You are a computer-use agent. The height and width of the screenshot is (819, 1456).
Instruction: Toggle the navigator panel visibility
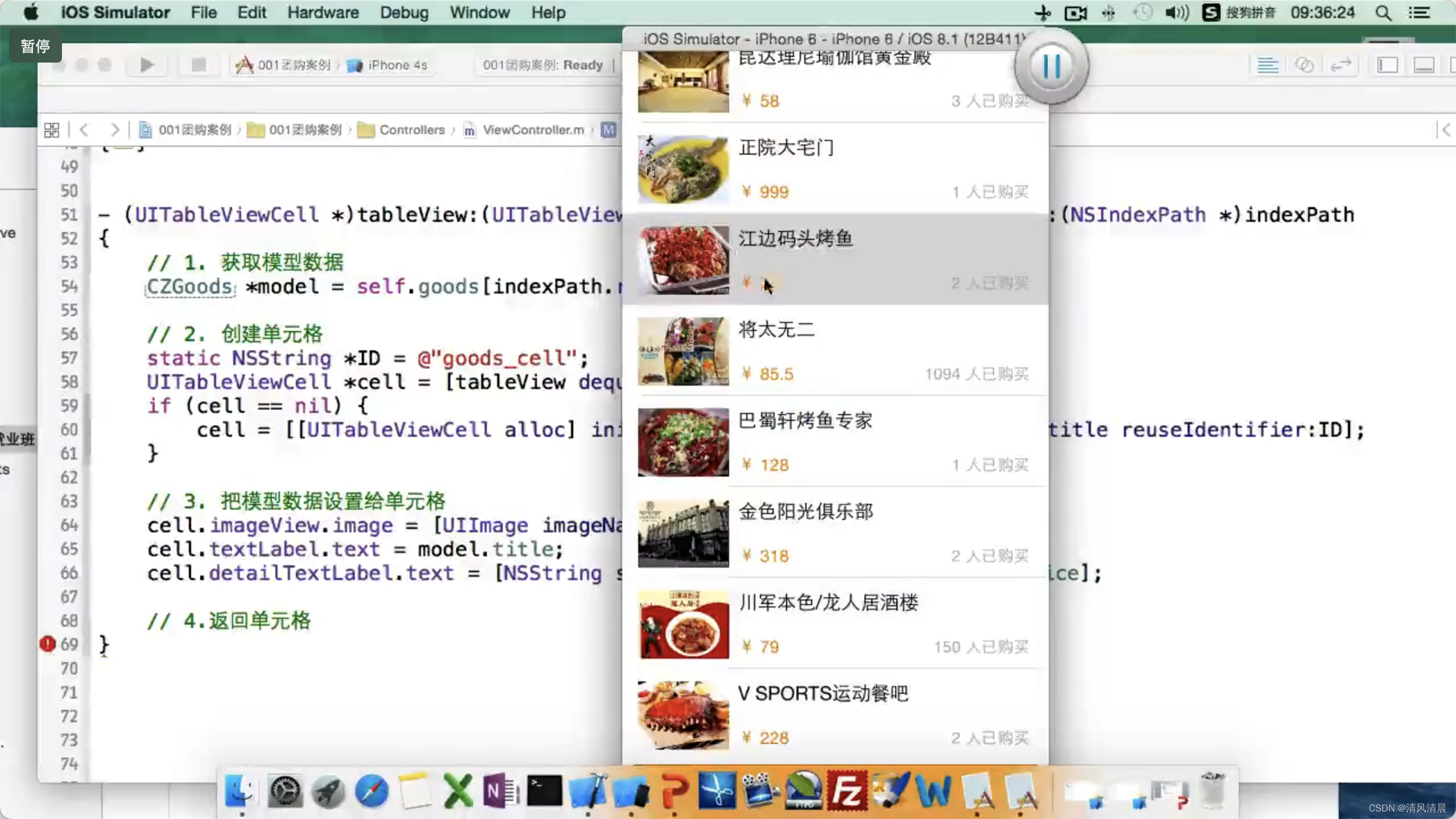point(1387,65)
